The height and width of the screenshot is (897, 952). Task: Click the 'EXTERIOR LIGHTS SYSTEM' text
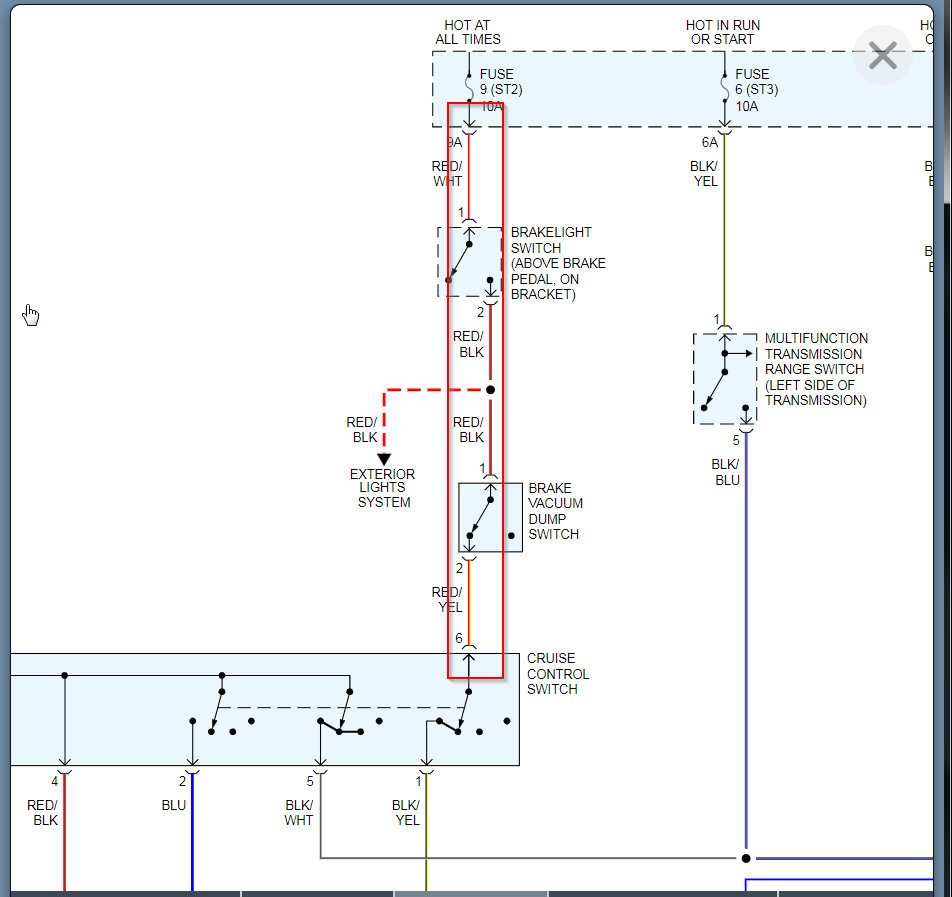point(382,488)
